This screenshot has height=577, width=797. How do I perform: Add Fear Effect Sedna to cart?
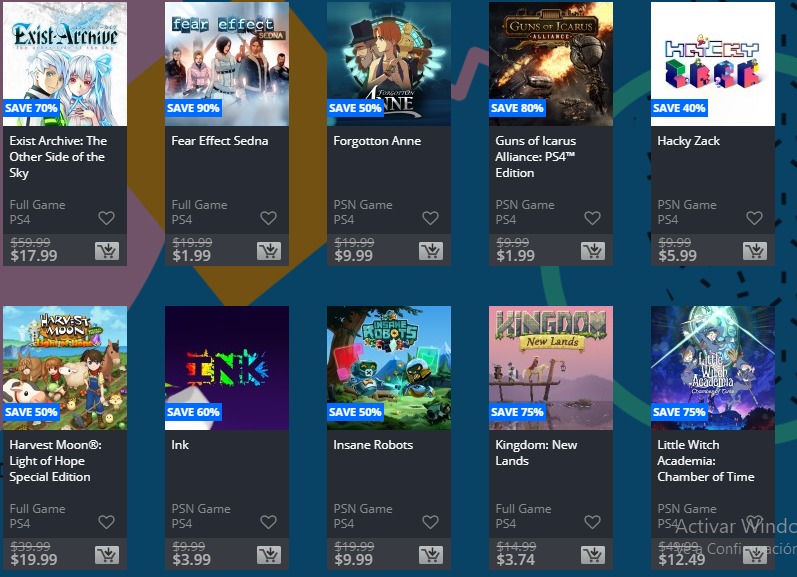click(269, 251)
